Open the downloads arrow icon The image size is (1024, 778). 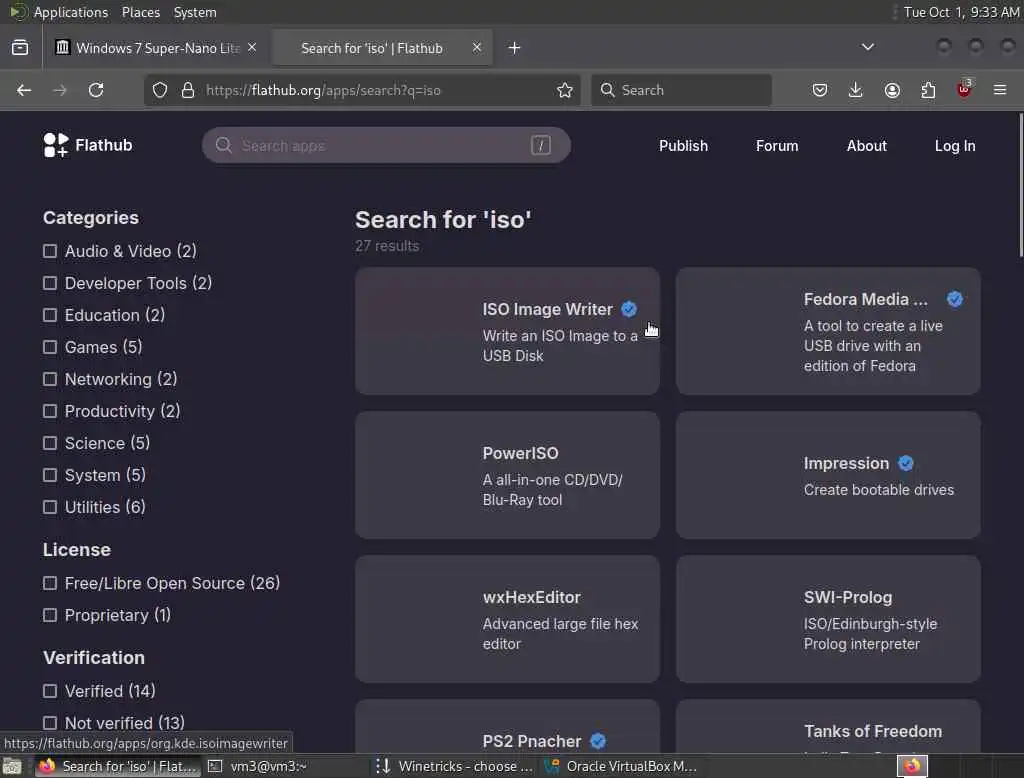coord(856,90)
